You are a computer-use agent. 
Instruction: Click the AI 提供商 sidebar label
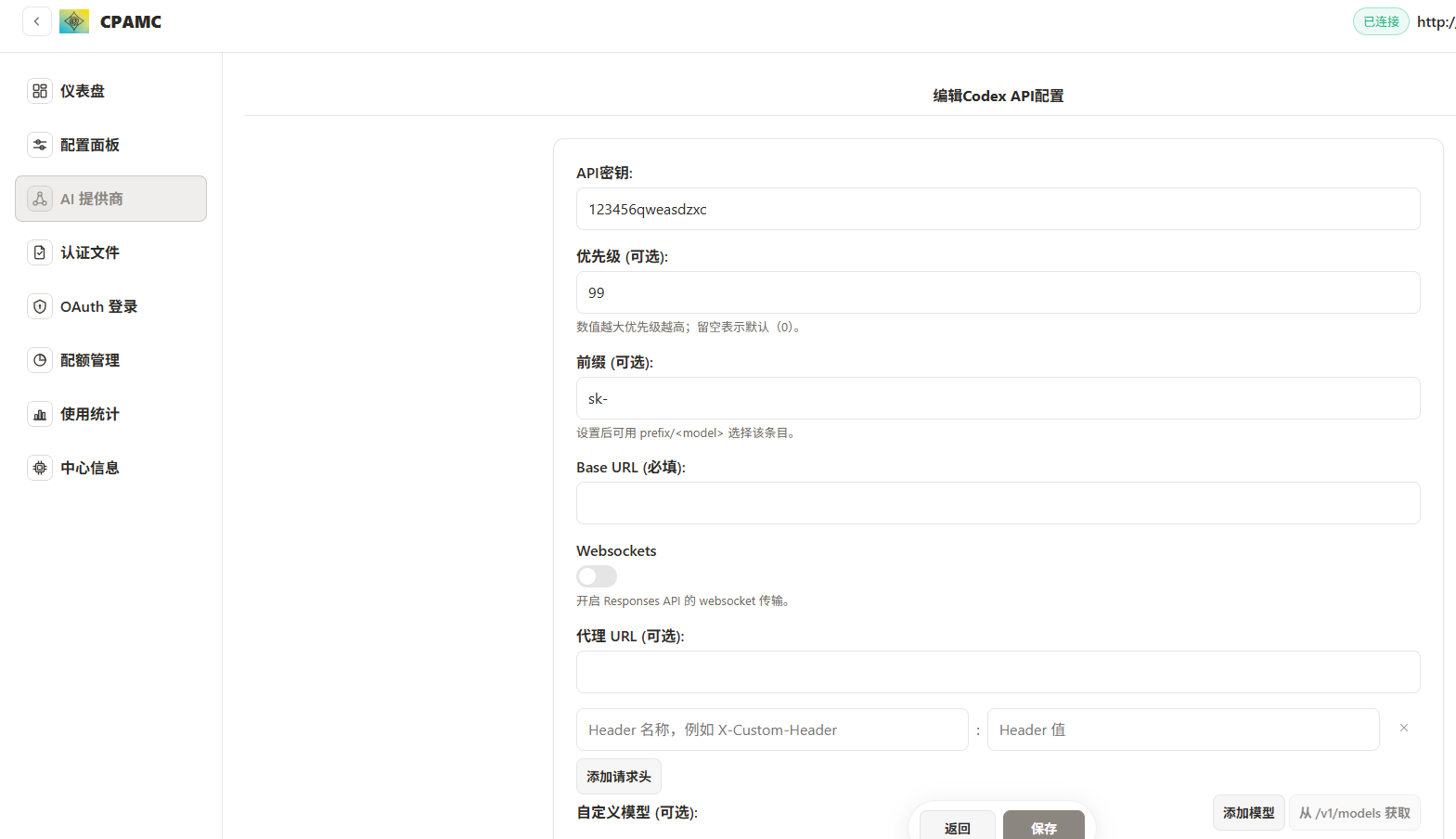pos(92,199)
